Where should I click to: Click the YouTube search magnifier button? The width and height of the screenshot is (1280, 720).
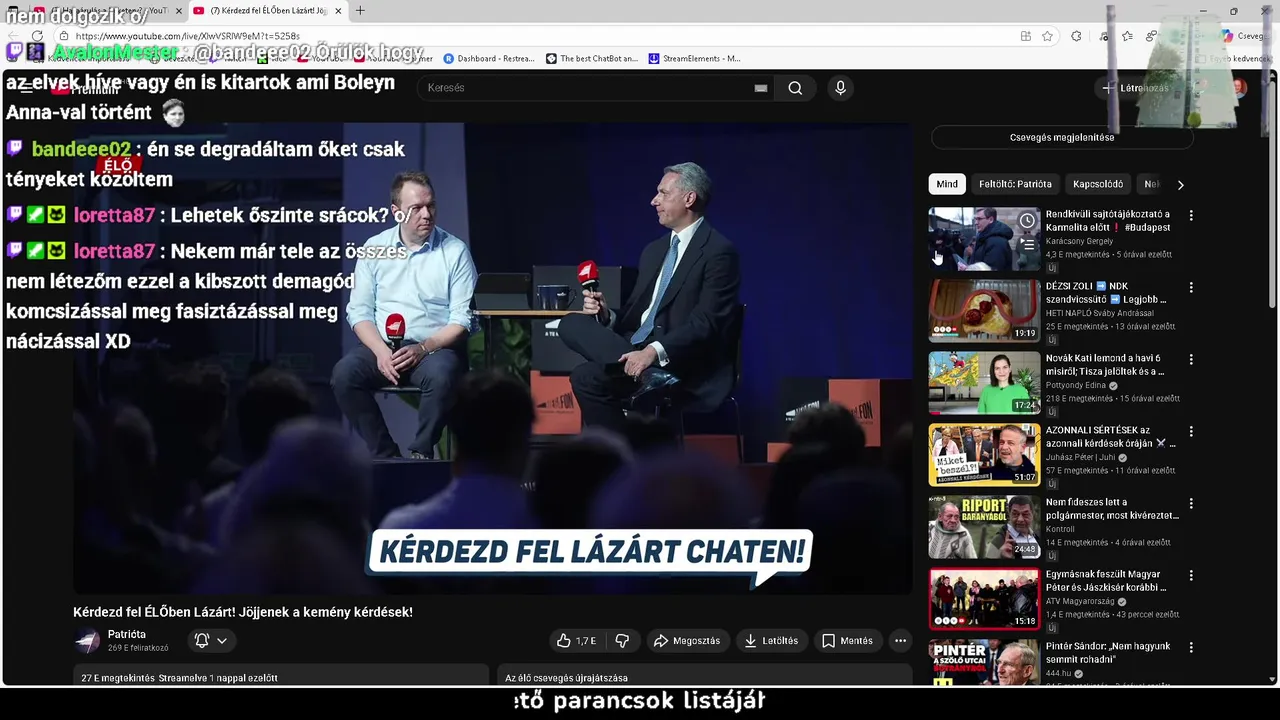(x=795, y=88)
